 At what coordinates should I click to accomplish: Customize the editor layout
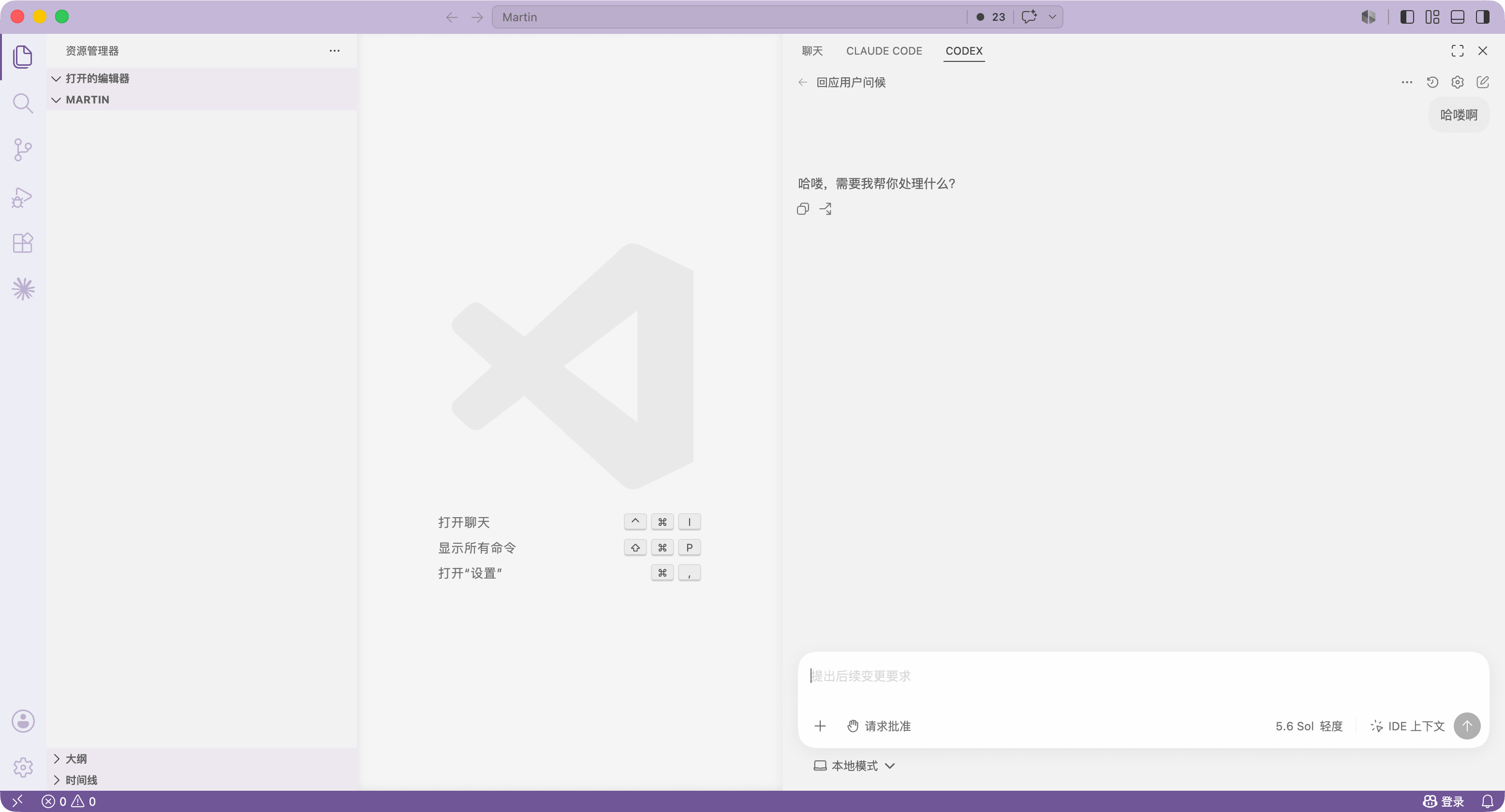click(x=1432, y=17)
